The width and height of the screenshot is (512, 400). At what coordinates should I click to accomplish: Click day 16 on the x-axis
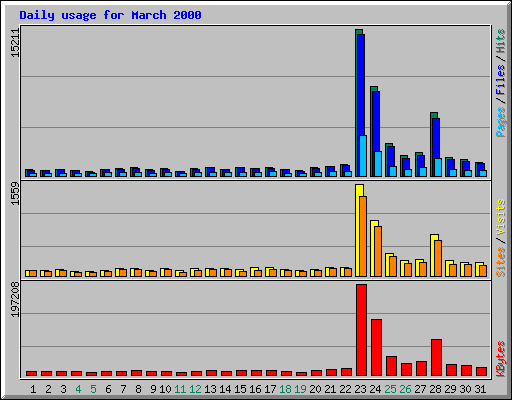click(x=255, y=389)
